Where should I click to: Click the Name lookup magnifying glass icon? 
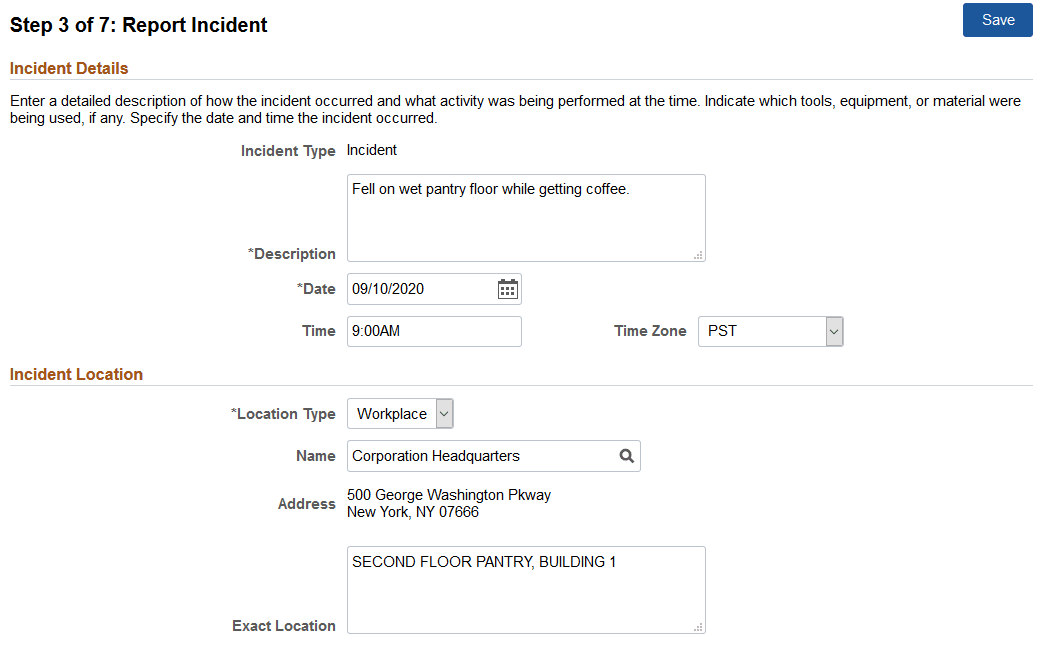click(627, 455)
